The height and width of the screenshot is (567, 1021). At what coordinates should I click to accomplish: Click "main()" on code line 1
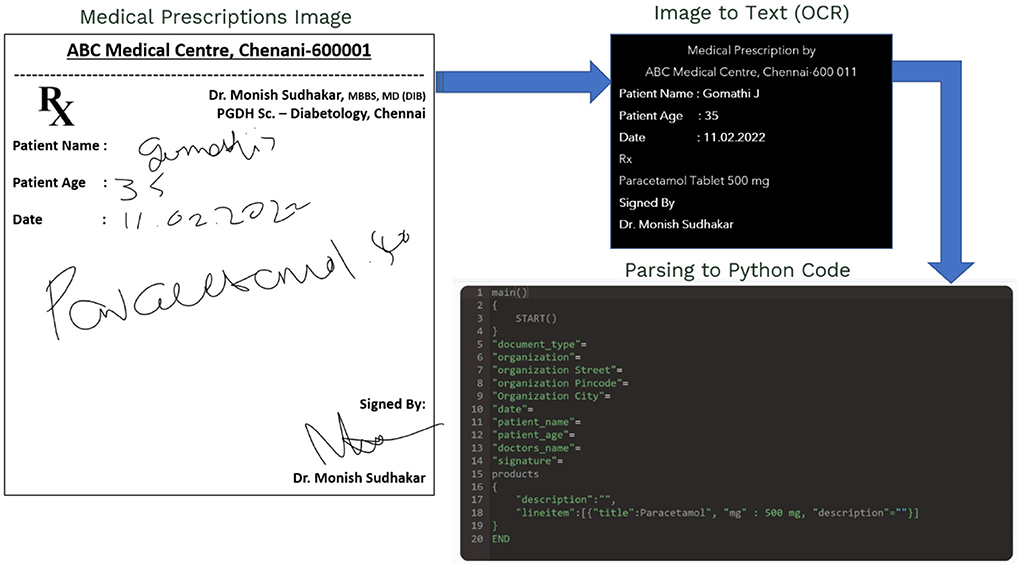pyautogui.click(x=509, y=293)
